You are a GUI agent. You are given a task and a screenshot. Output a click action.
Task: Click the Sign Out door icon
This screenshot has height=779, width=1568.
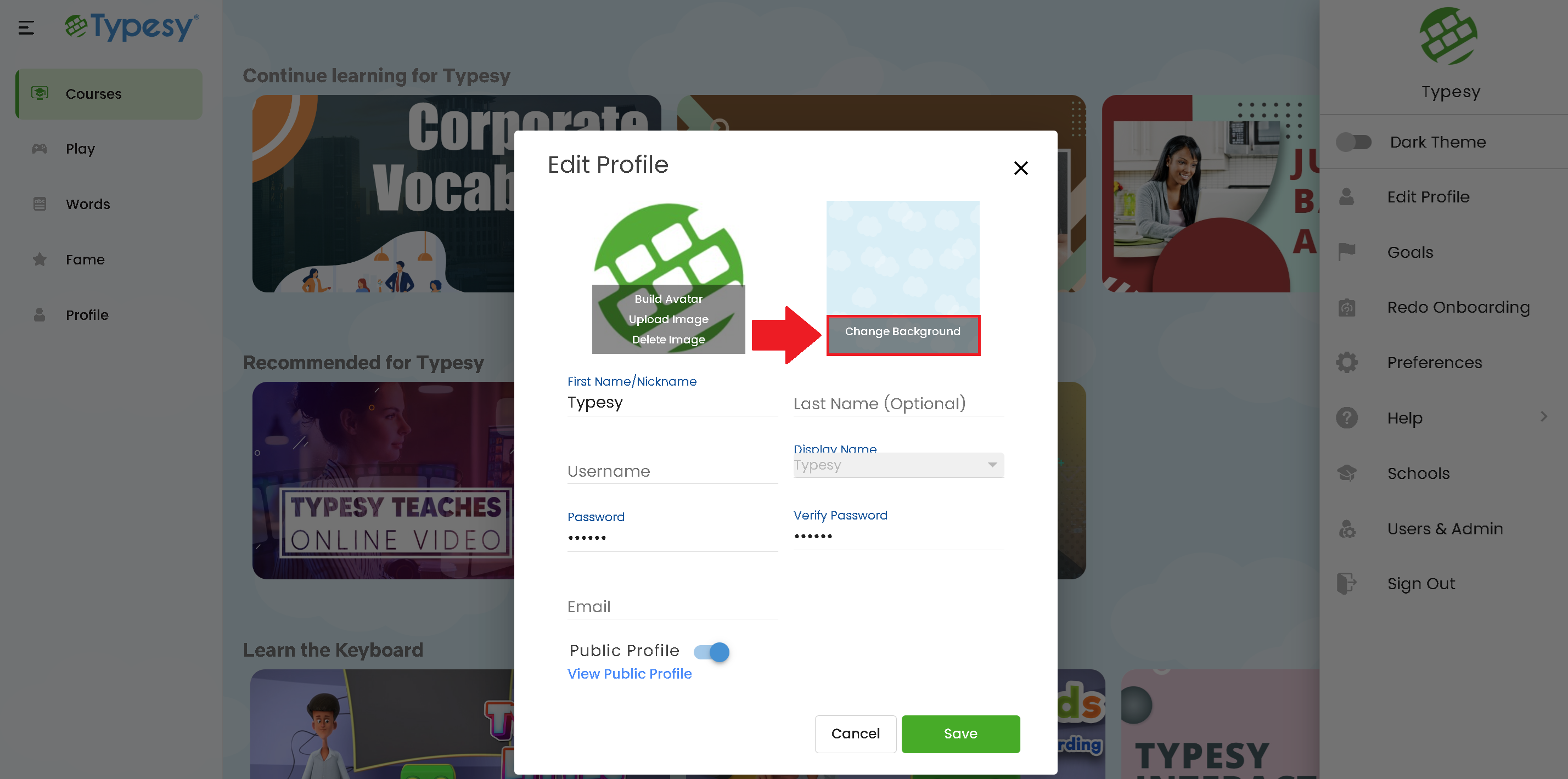(1346, 584)
